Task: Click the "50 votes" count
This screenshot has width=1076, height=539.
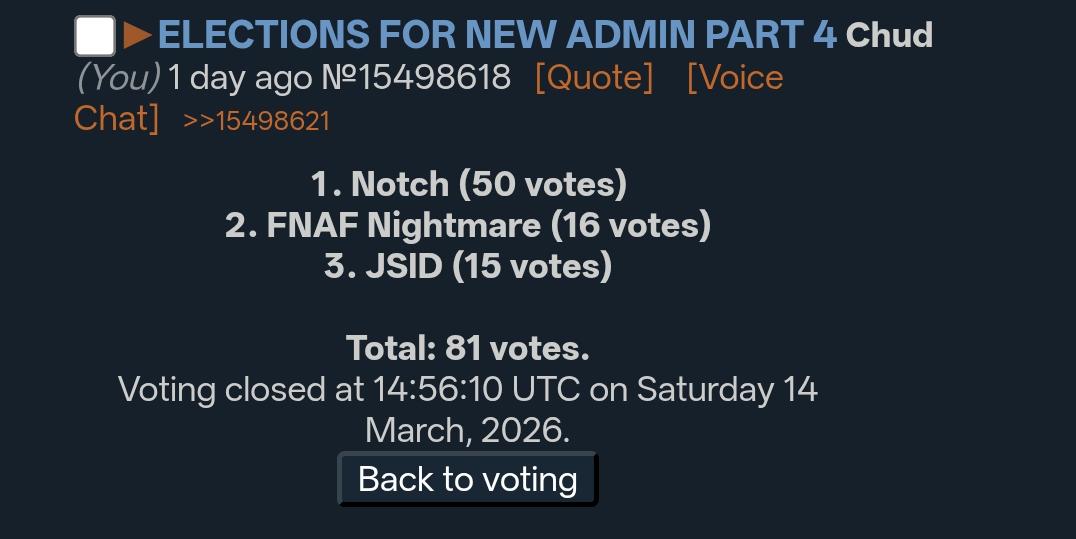Action: tap(542, 184)
